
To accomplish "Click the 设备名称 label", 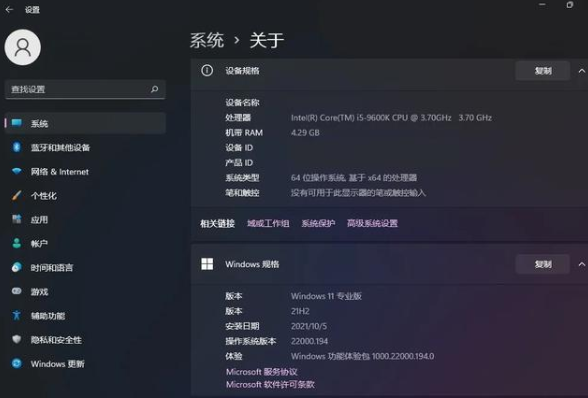I will (242, 102).
